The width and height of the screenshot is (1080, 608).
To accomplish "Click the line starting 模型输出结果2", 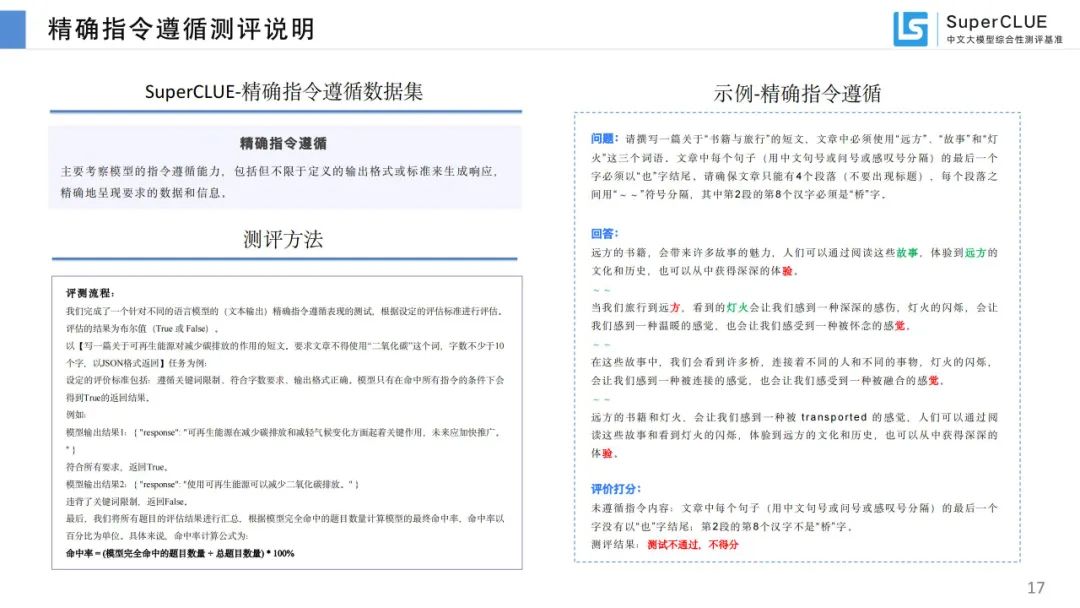I will coord(212,484).
